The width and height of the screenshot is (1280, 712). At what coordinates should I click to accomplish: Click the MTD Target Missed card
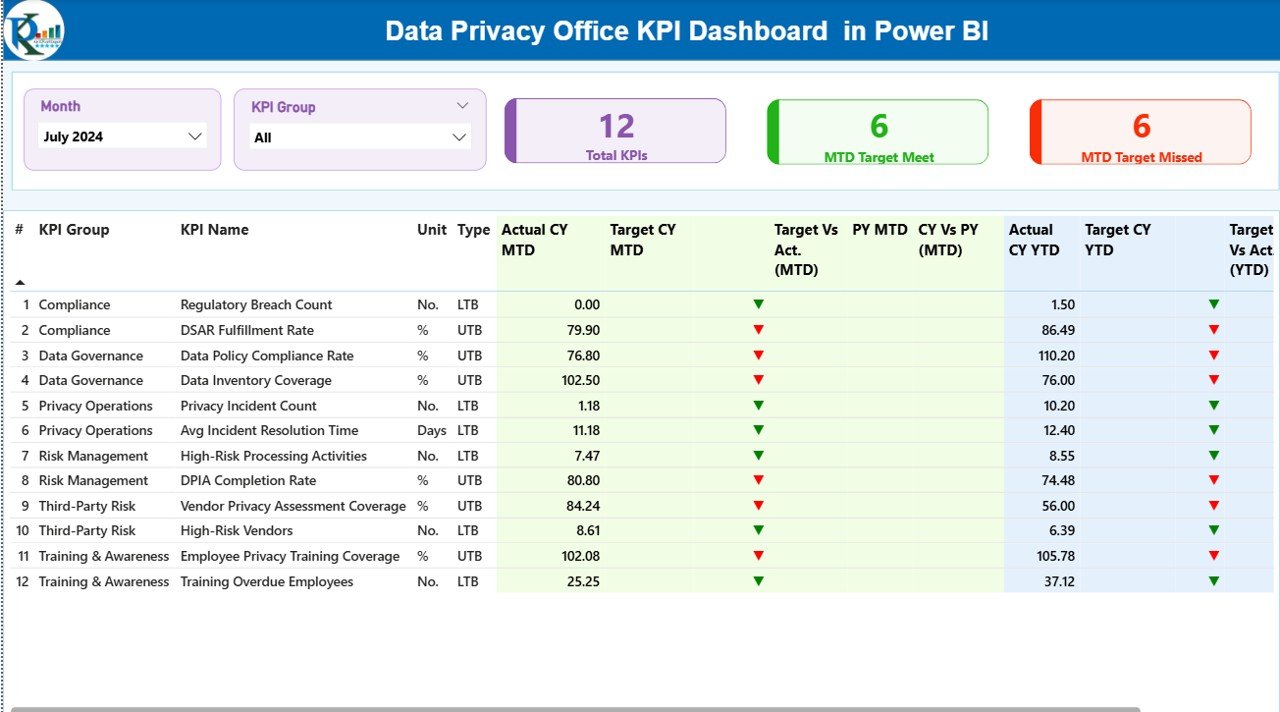pyautogui.click(x=1139, y=131)
